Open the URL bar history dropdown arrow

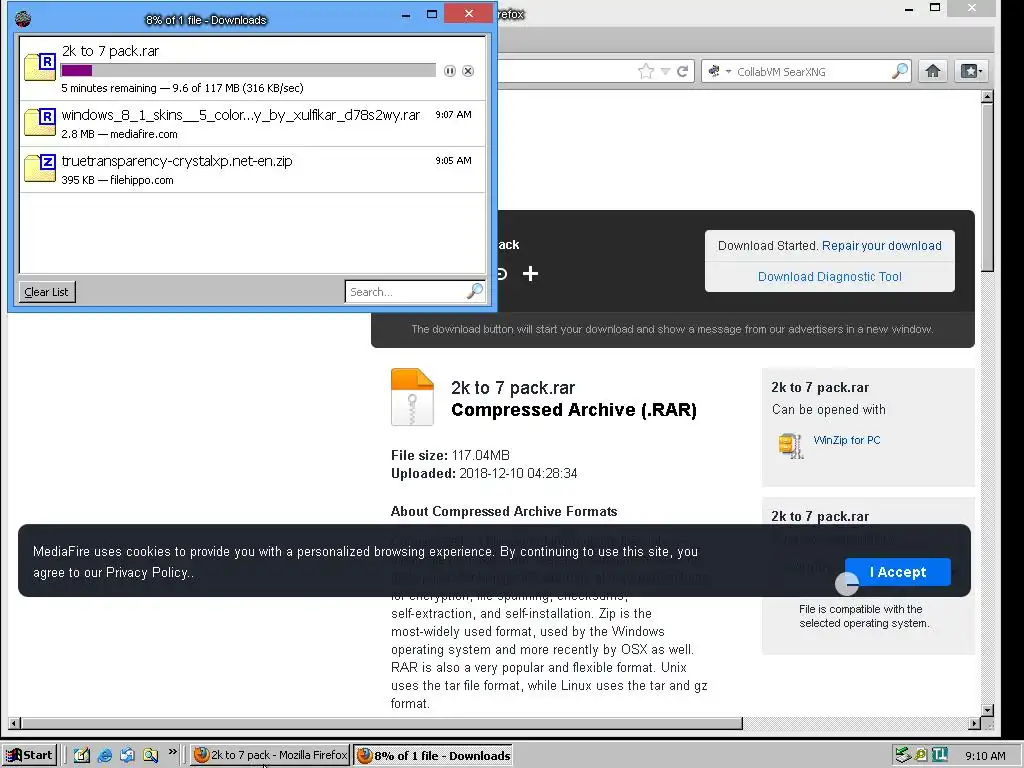click(x=665, y=72)
